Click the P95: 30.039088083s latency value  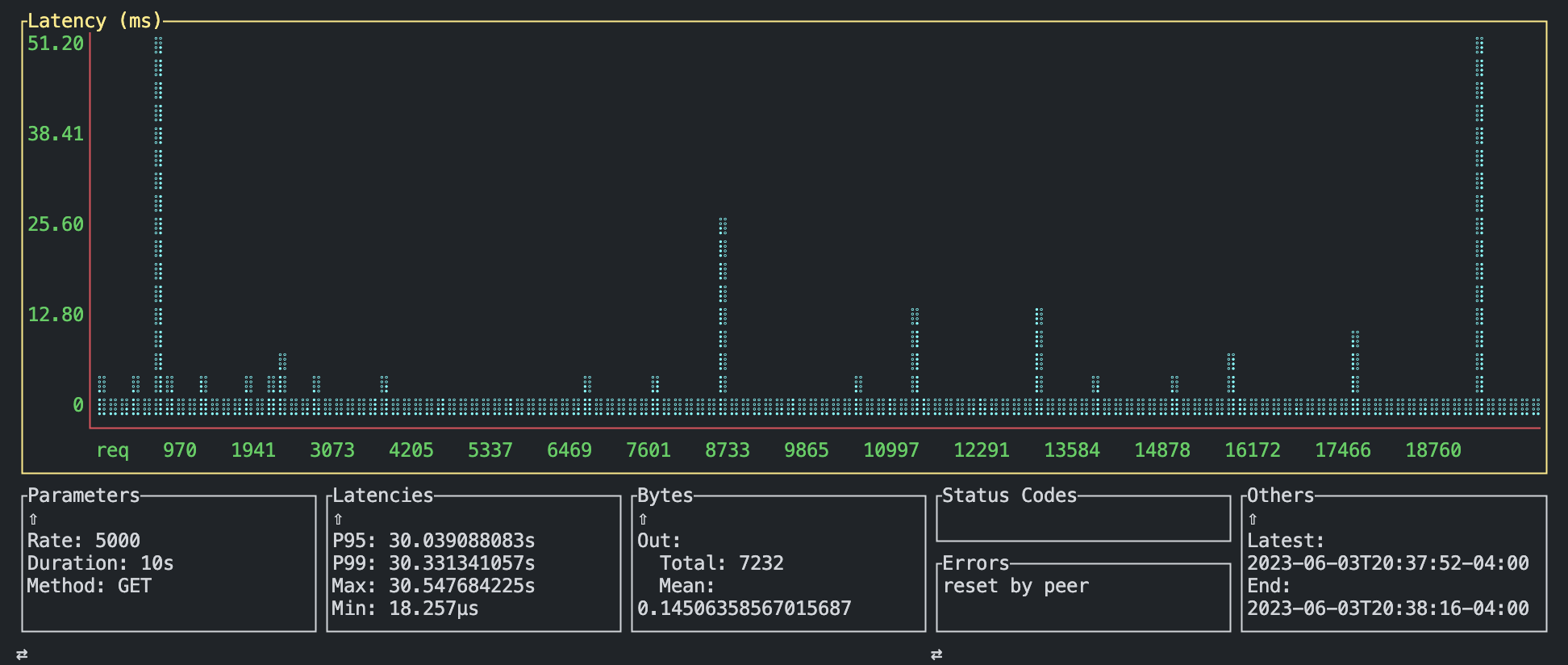click(434, 541)
